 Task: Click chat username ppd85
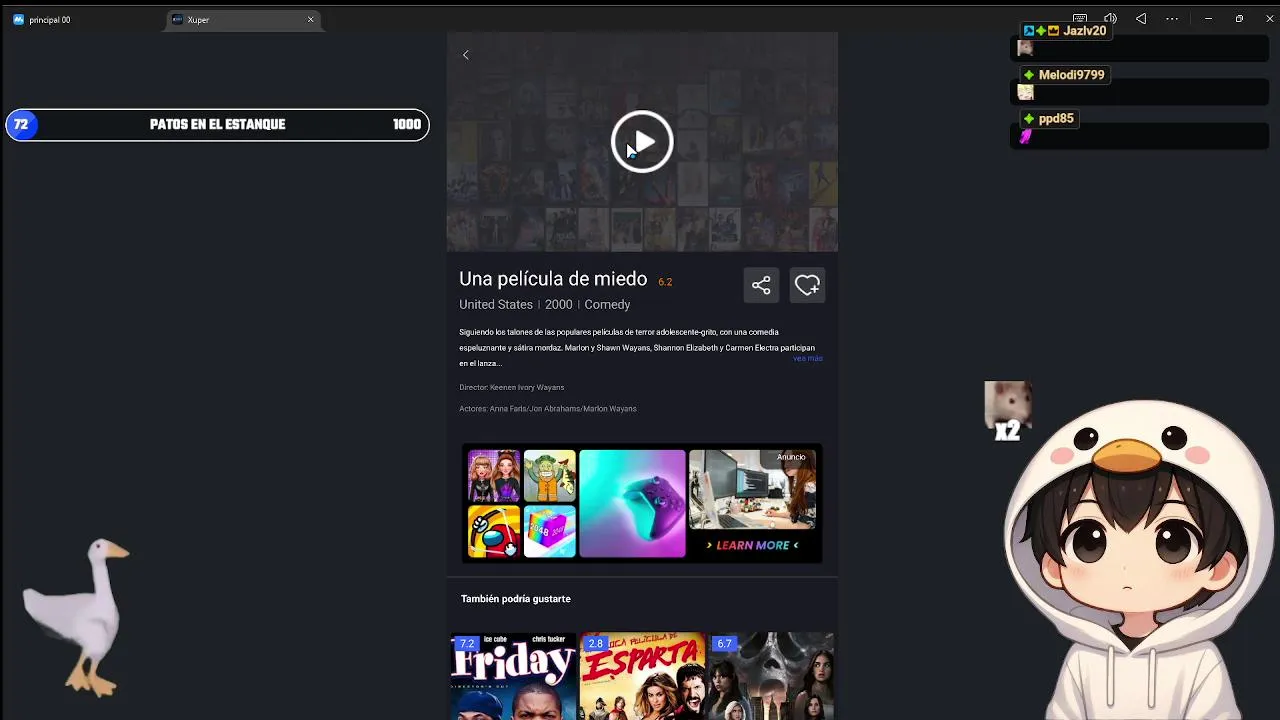[1056, 118]
